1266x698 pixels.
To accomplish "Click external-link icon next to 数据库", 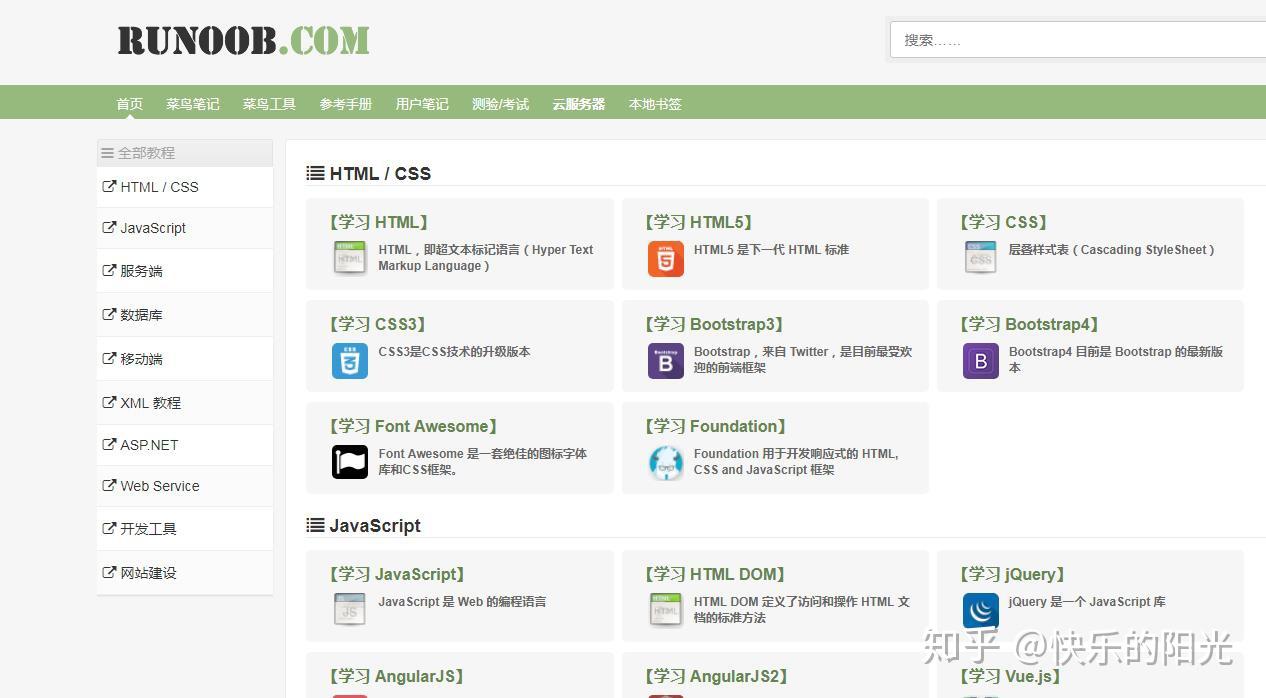I will (x=109, y=314).
